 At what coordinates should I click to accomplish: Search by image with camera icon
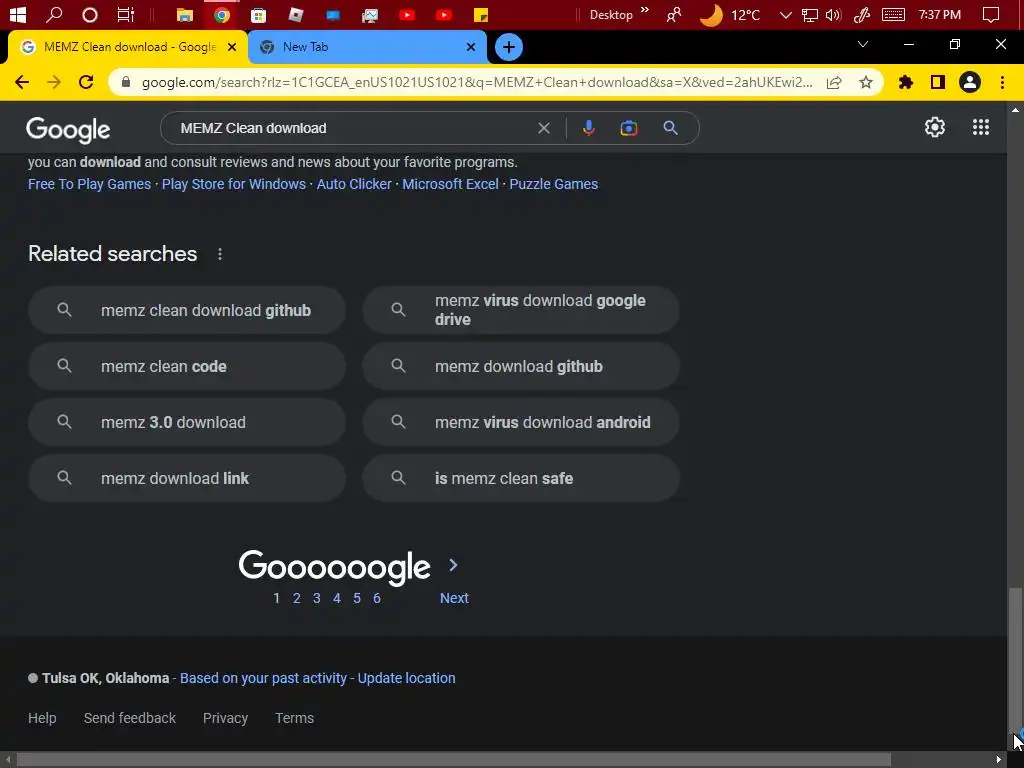(x=628, y=128)
